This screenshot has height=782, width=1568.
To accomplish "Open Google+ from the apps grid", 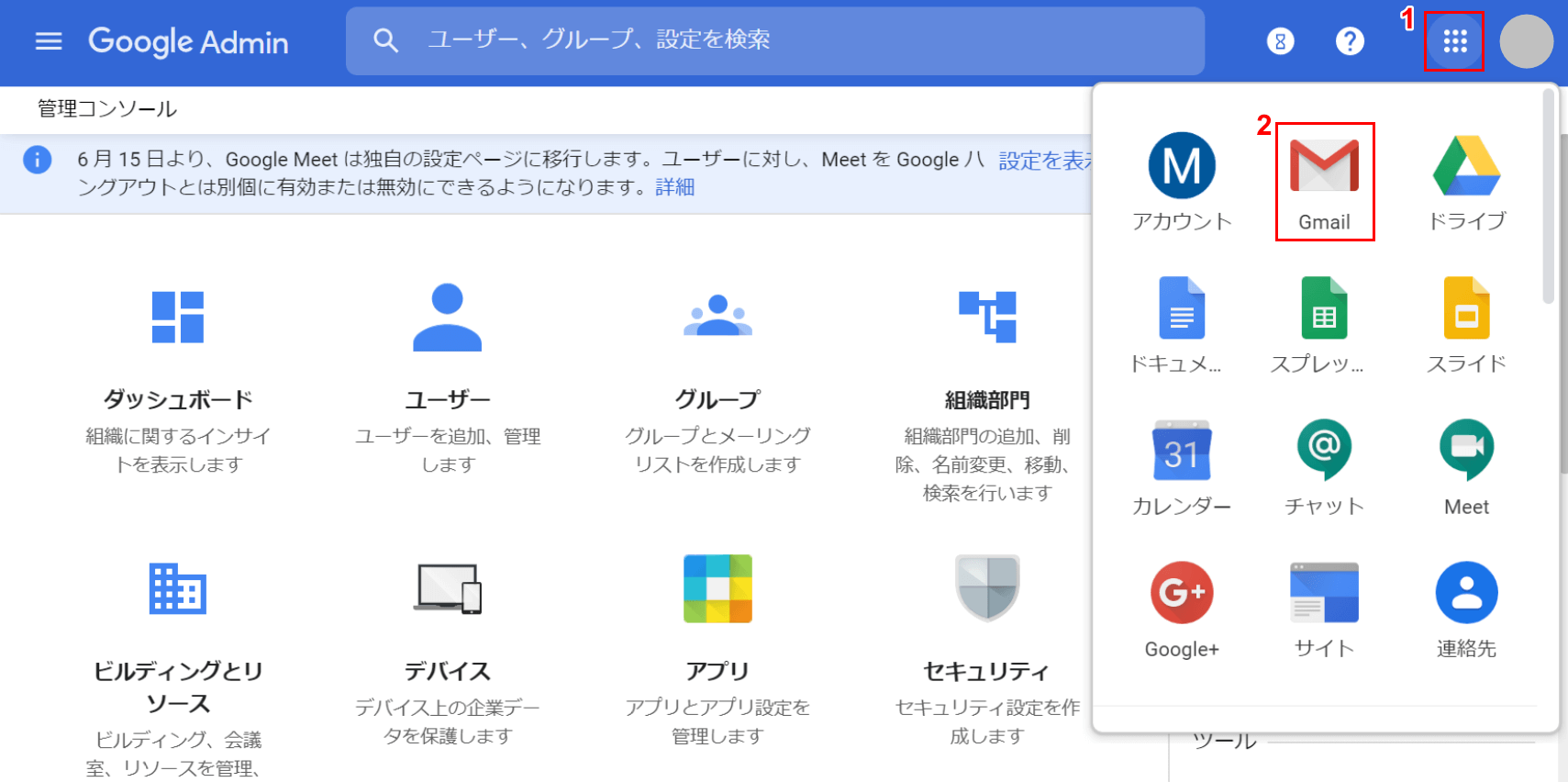I will pyautogui.click(x=1181, y=609).
